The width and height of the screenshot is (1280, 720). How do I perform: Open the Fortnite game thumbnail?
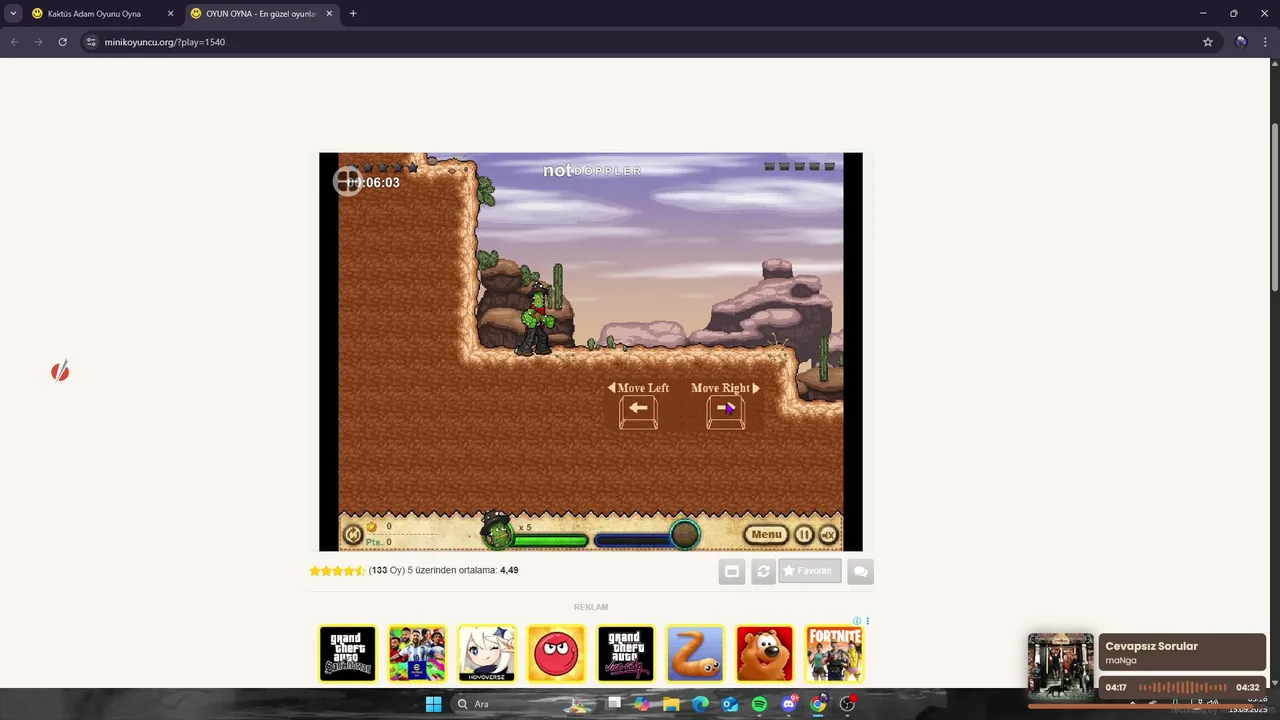click(834, 654)
